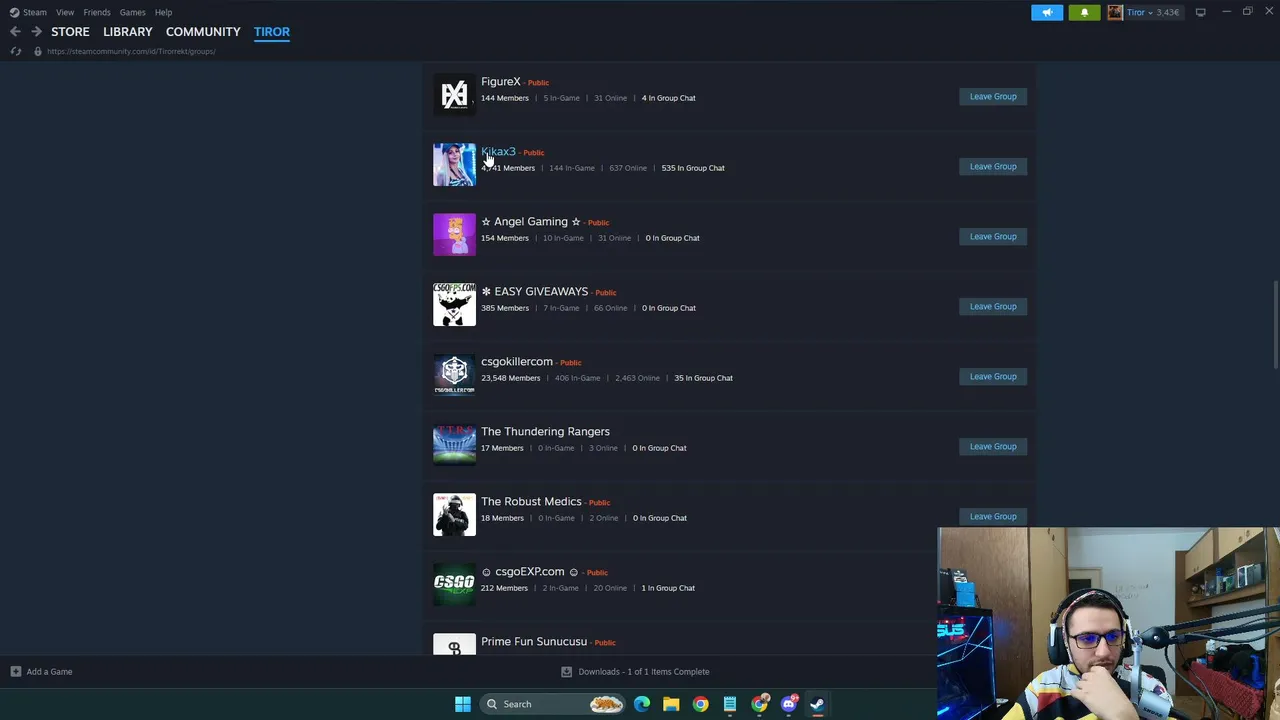Click the page vertical scrollbar

click(x=1275, y=325)
